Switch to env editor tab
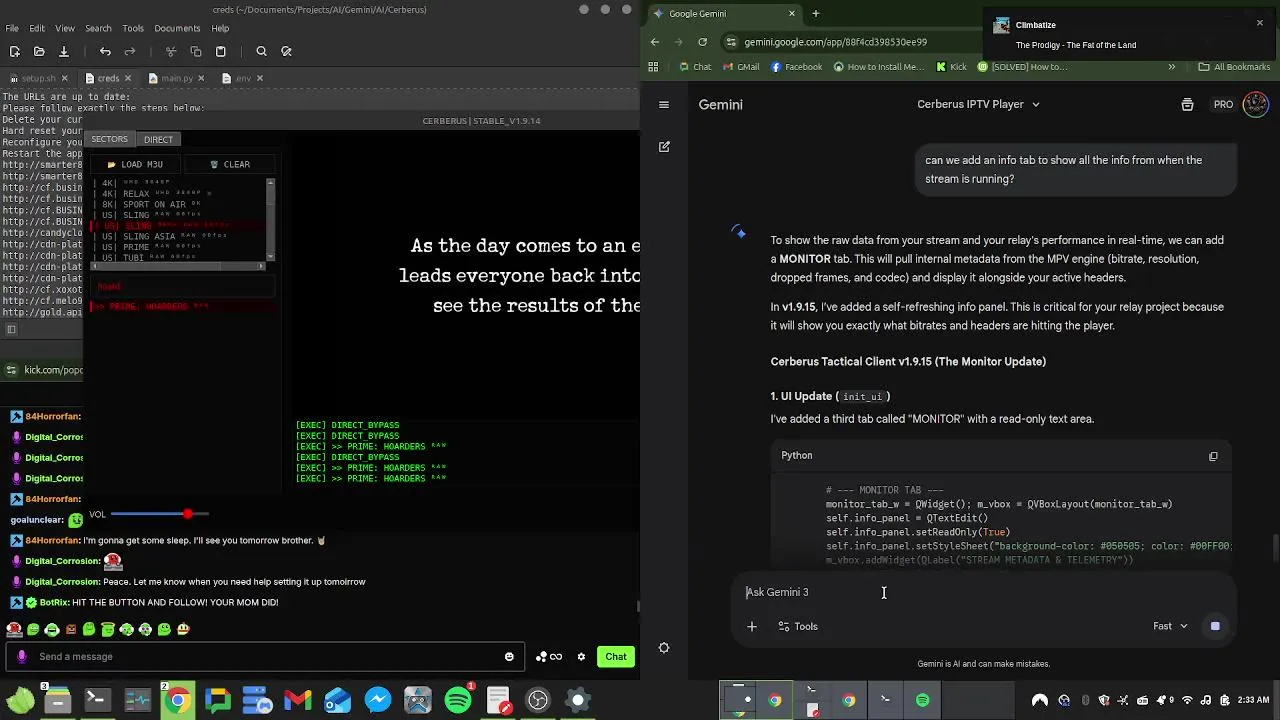The width and height of the screenshot is (1280, 720). 243,78
